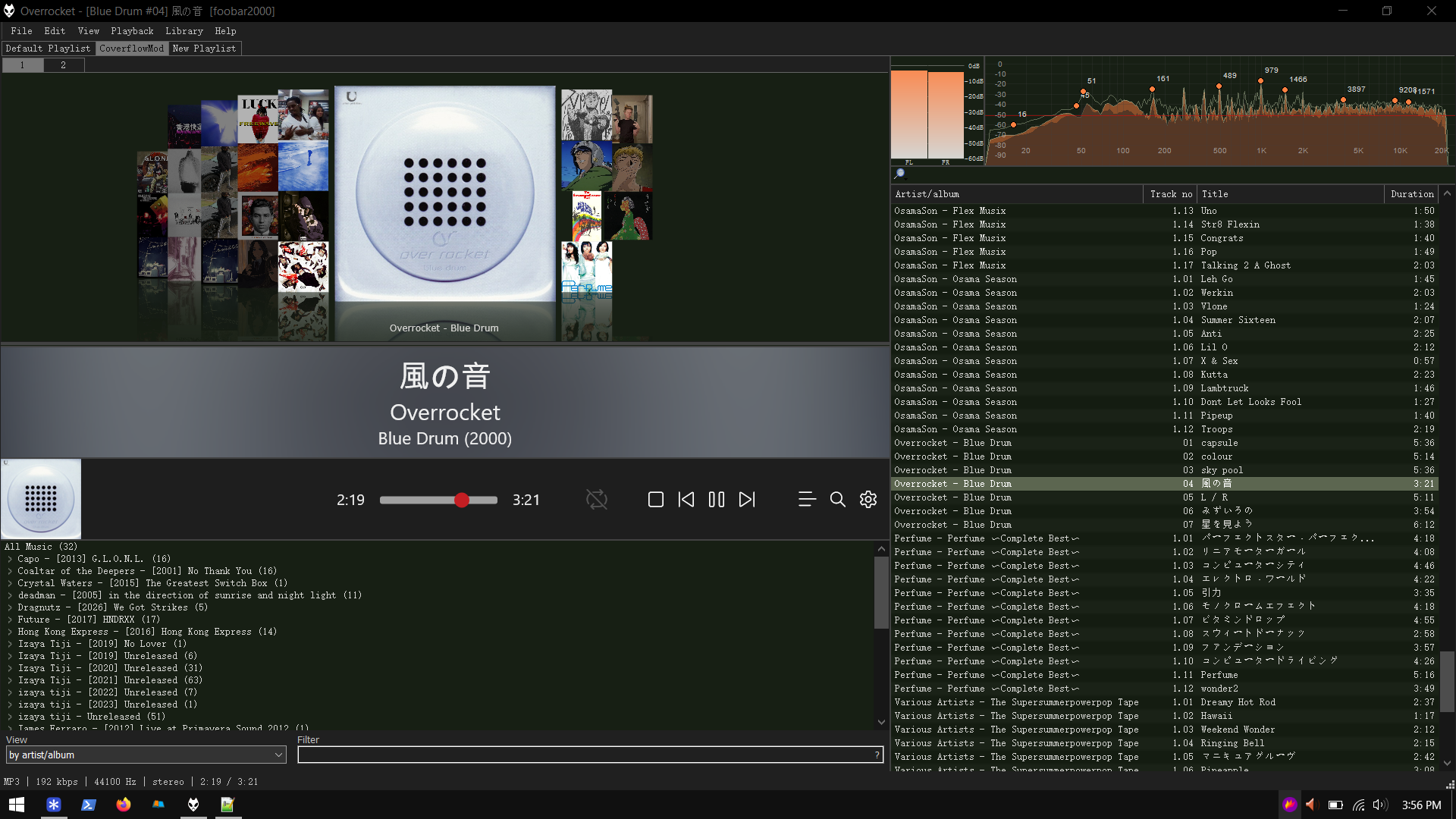Open the Help menu

click(225, 31)
